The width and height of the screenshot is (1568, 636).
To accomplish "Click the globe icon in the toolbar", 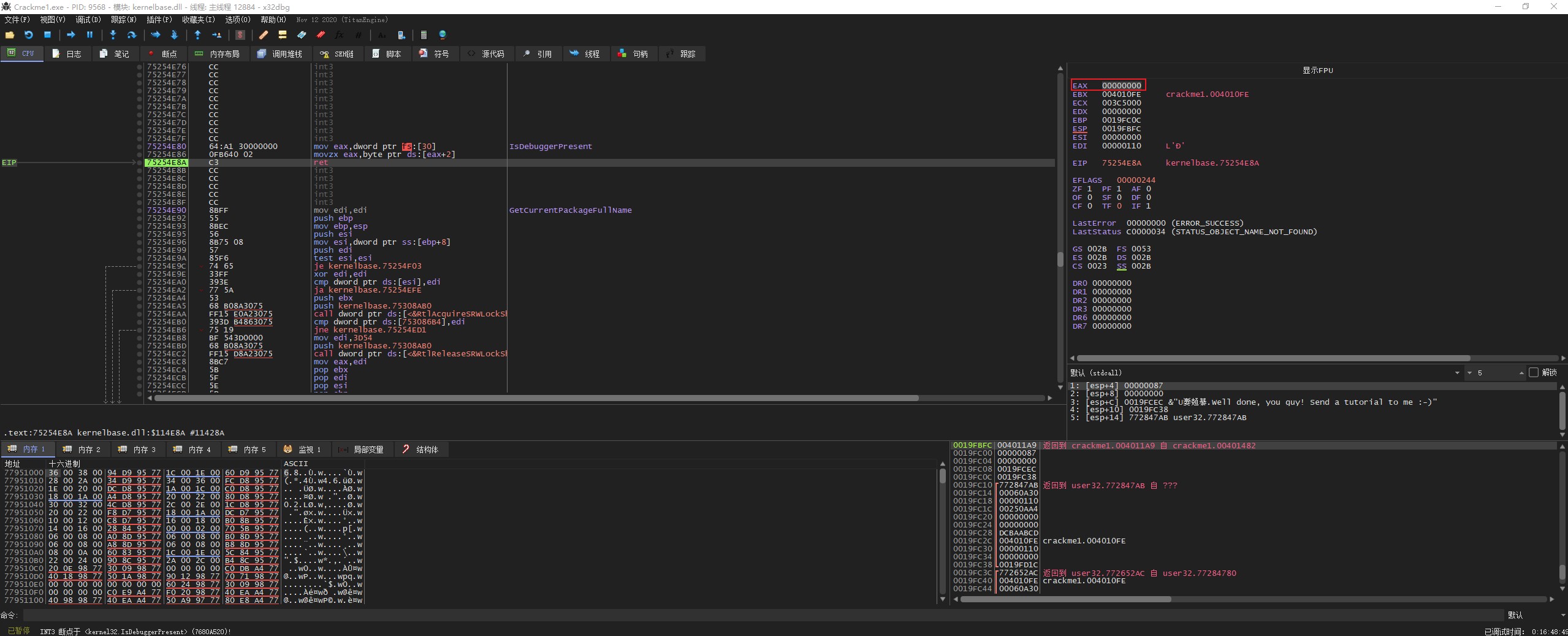I will pyautogui.click(x=443, y=35).
